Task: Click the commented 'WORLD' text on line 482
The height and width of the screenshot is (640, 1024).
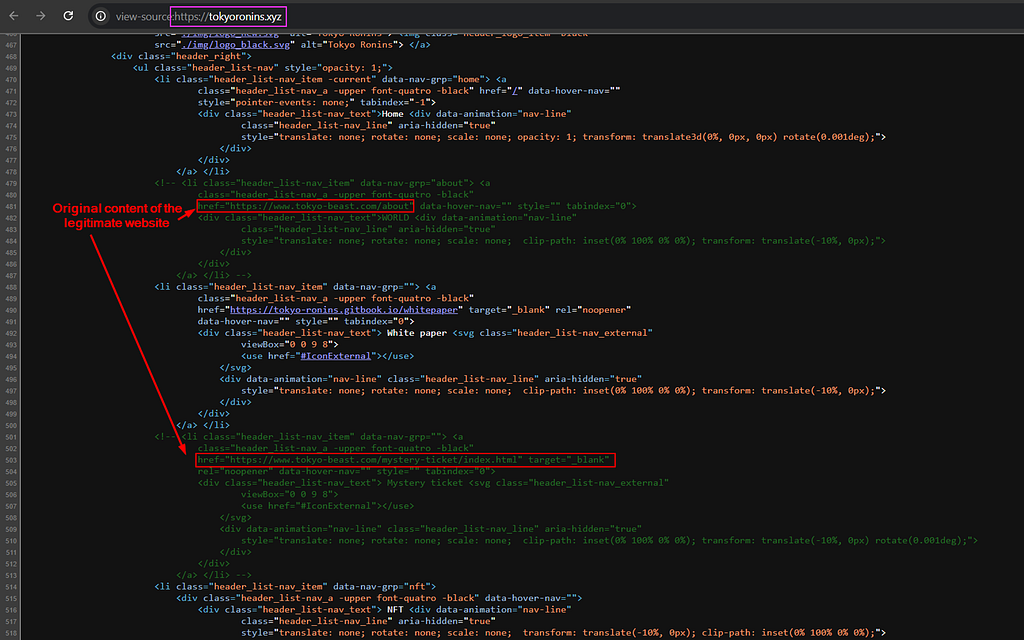Action: [396, 217]
